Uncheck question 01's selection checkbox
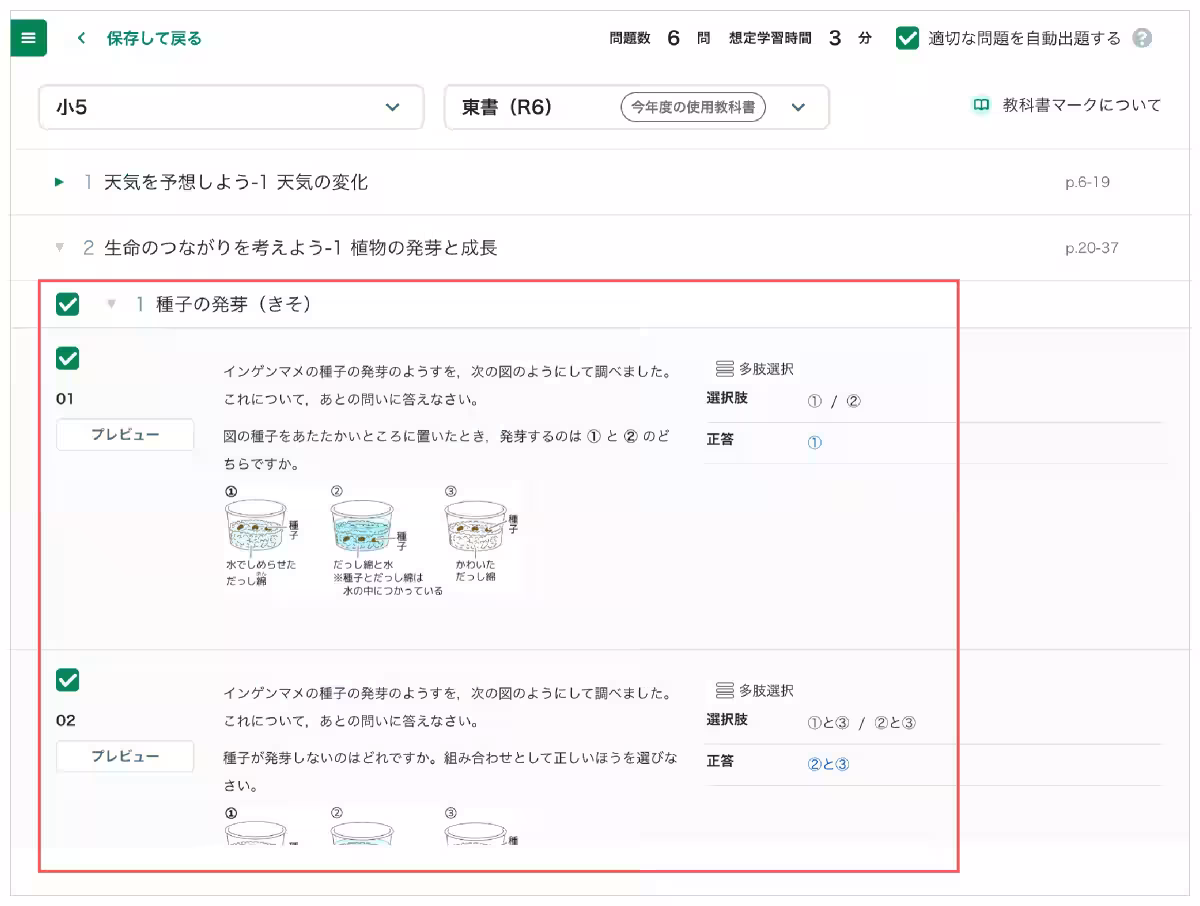 point(66,358)
